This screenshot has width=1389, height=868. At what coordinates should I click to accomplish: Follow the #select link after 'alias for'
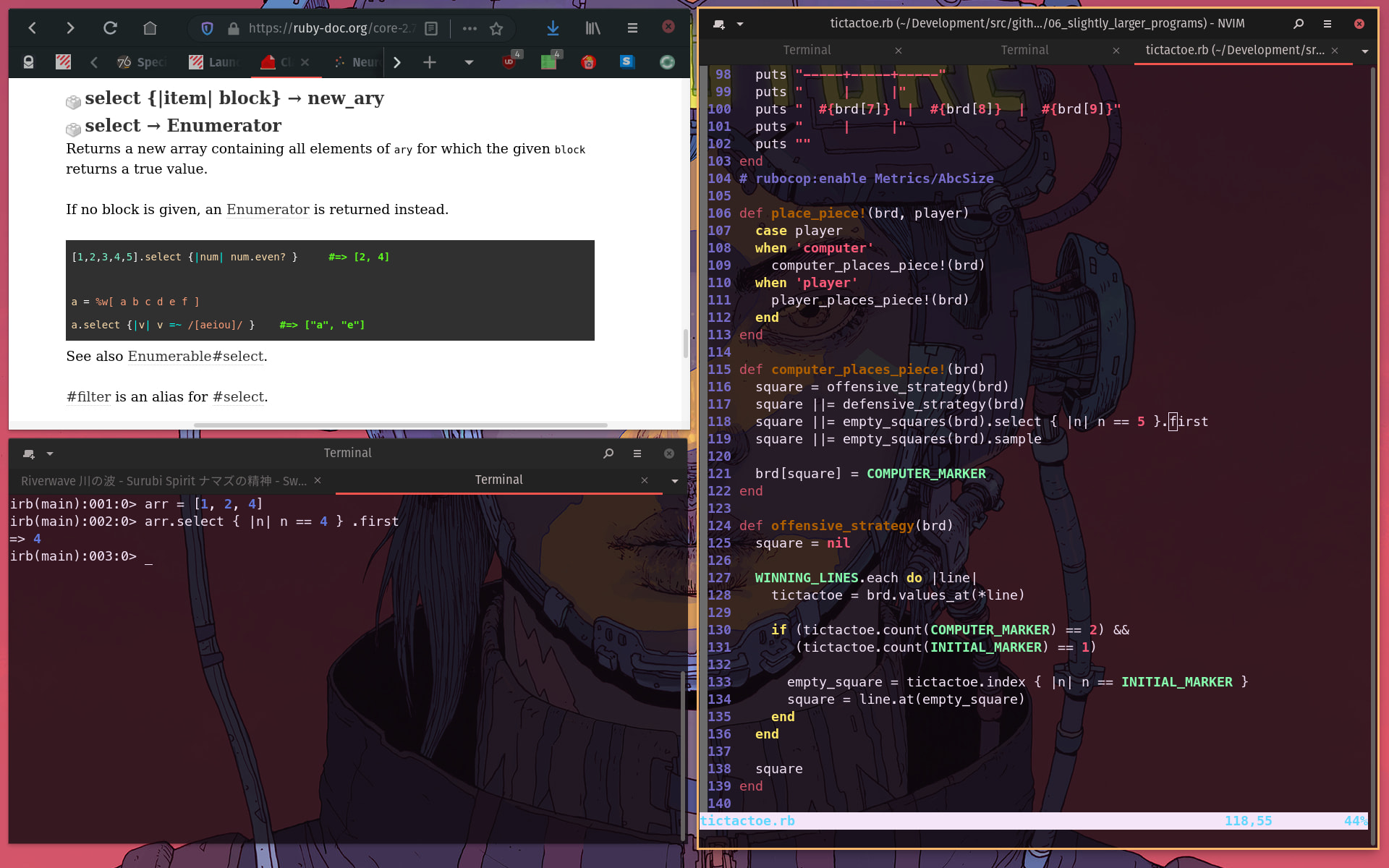click(x=238, y=397)
